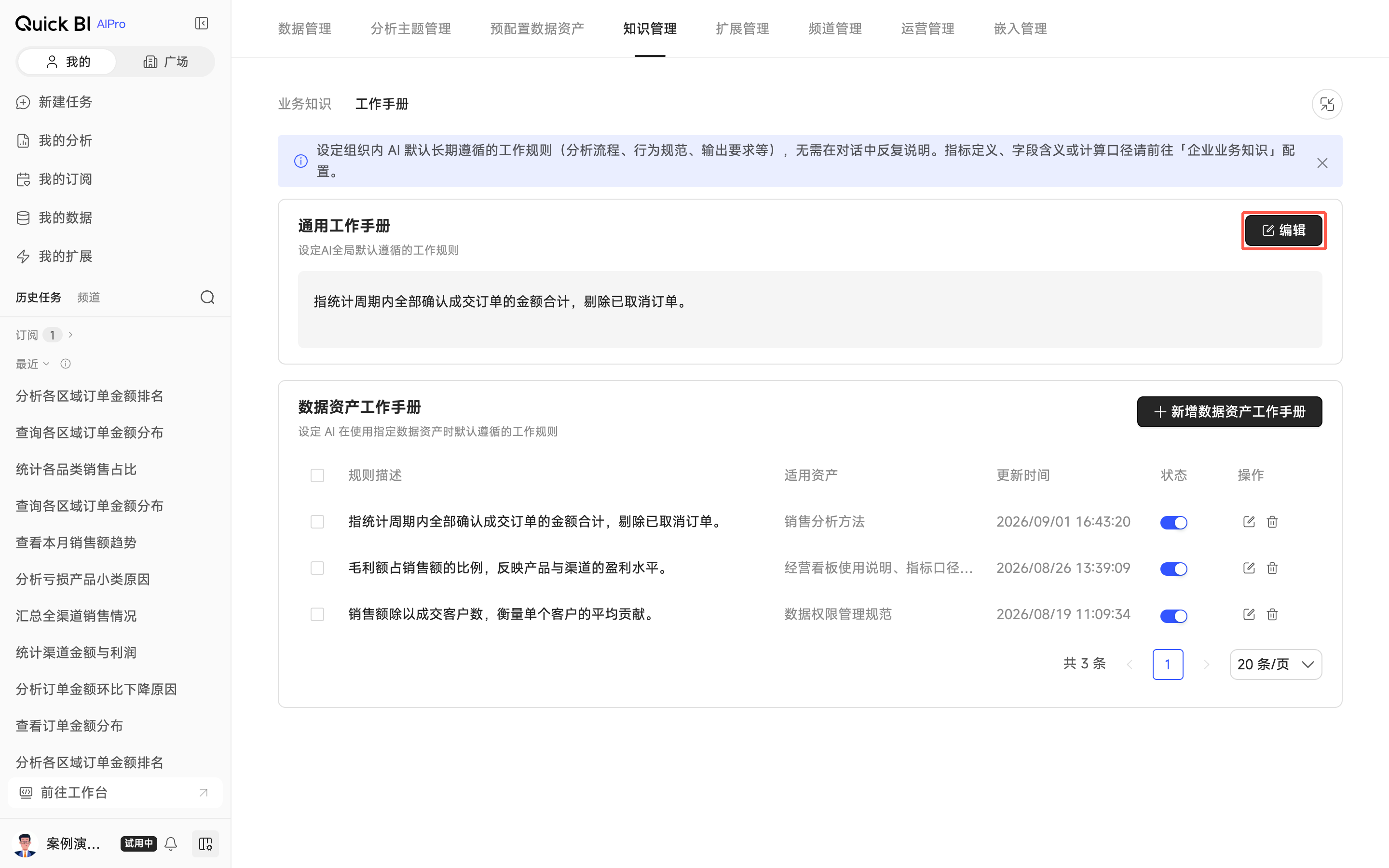Toggle status switch for 数据权限管理规范 row
Viewport: 1389px width, 868px height.
pos(1173,616)
